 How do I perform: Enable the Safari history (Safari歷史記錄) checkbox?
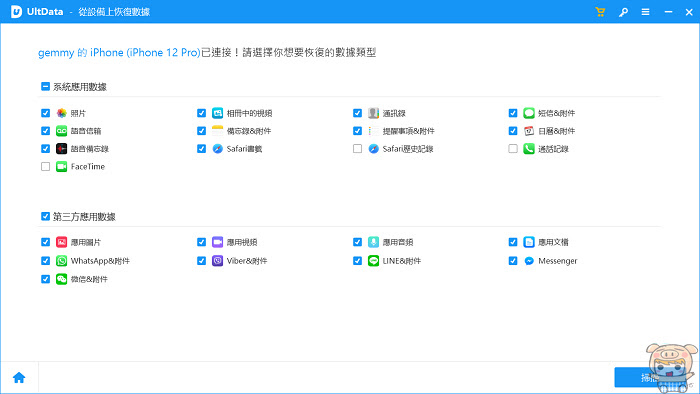(357, 149)
